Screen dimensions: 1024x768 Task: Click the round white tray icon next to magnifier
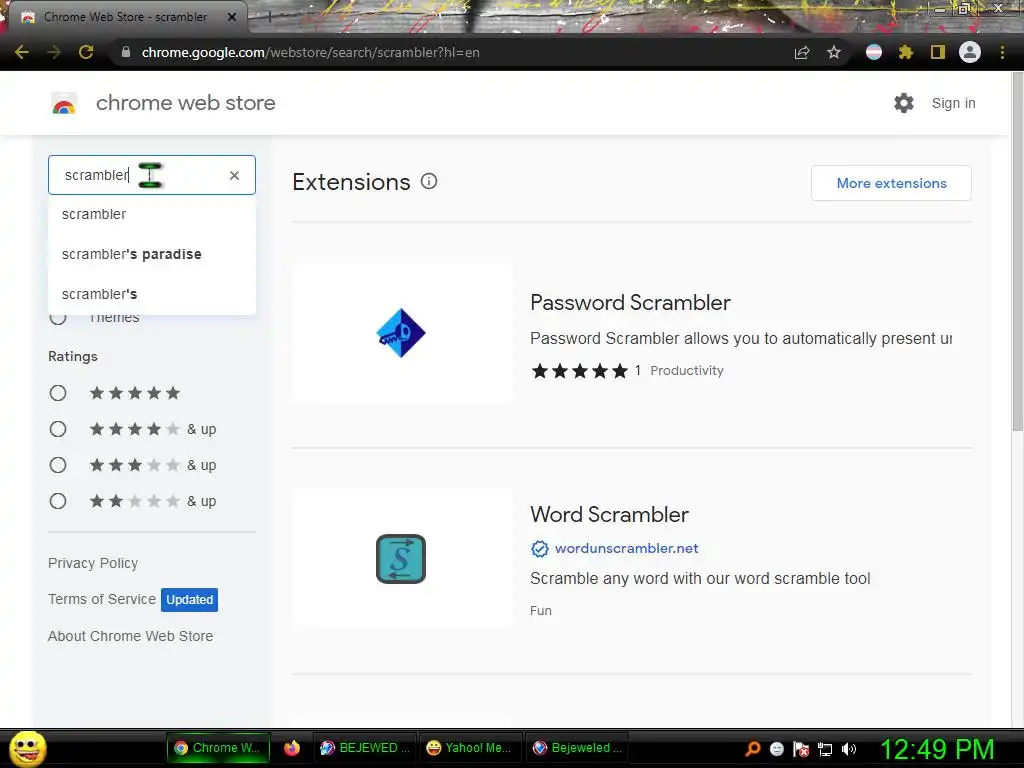[x=776, y=749]
